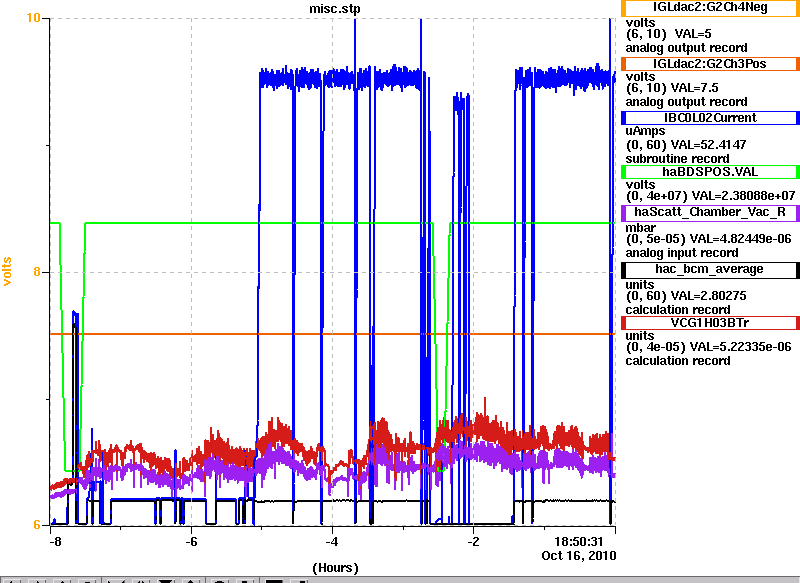Viewport: 800px width, 583px height.
Task: Select the IGLdac2:G2Ch4Neg legend entry
Action: pyautogui.click(x=710, y=8)
